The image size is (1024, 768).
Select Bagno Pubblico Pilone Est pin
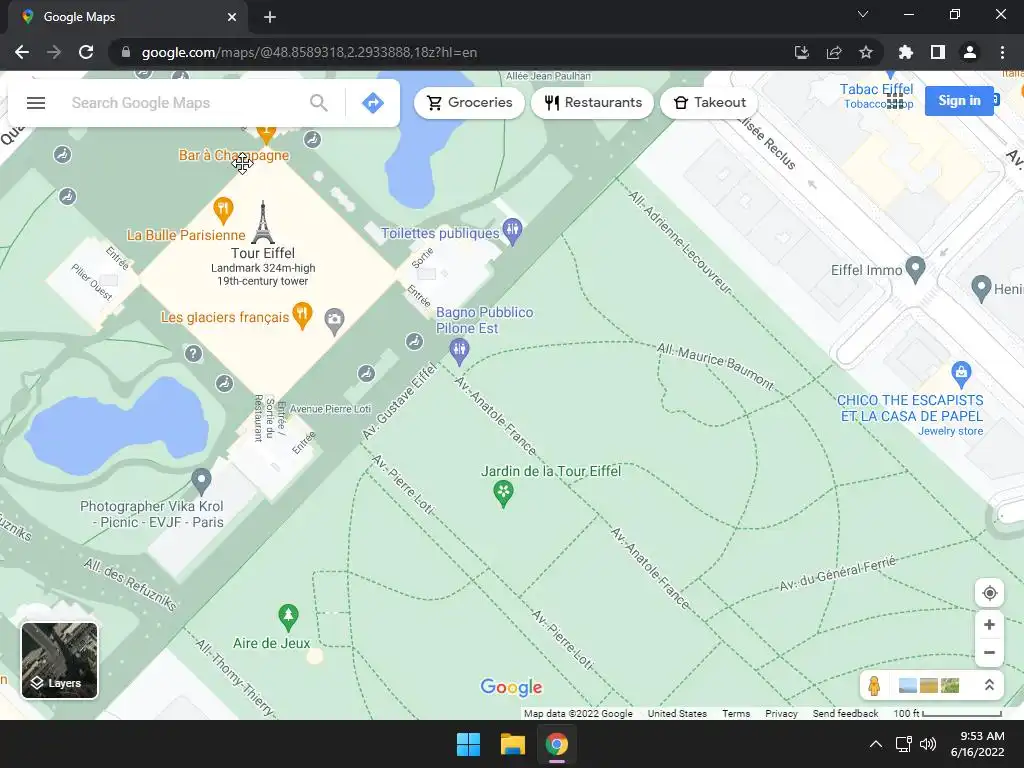pos(460,352)
